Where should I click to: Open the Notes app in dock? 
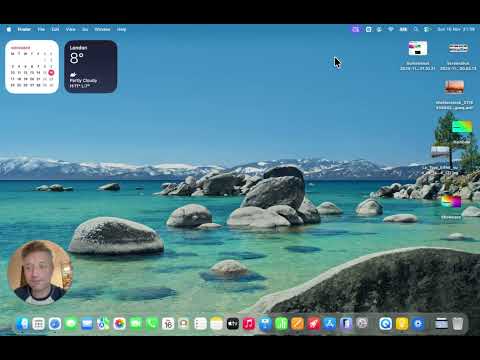(x=216, y=324)
